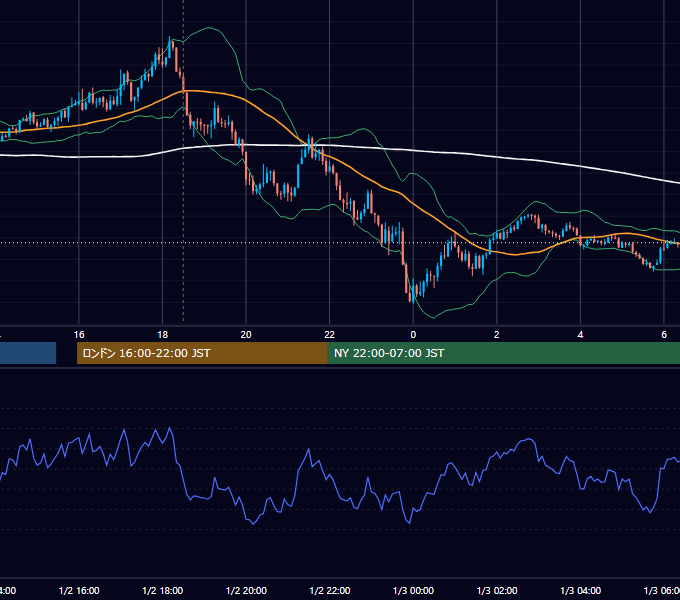Click hour label 16 under price chart
Screen dimensions: 680x600
(x=79, y=334)
